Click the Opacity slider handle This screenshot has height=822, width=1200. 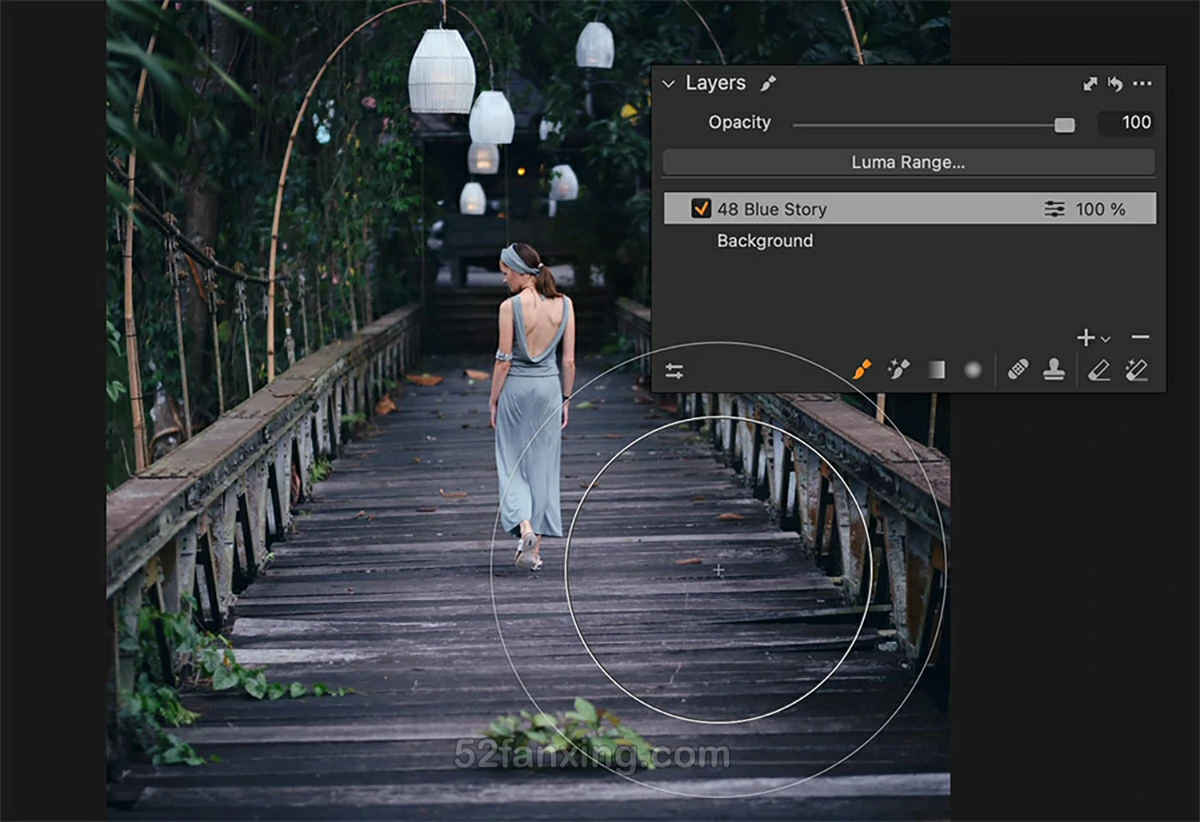tap(1064, 125)
